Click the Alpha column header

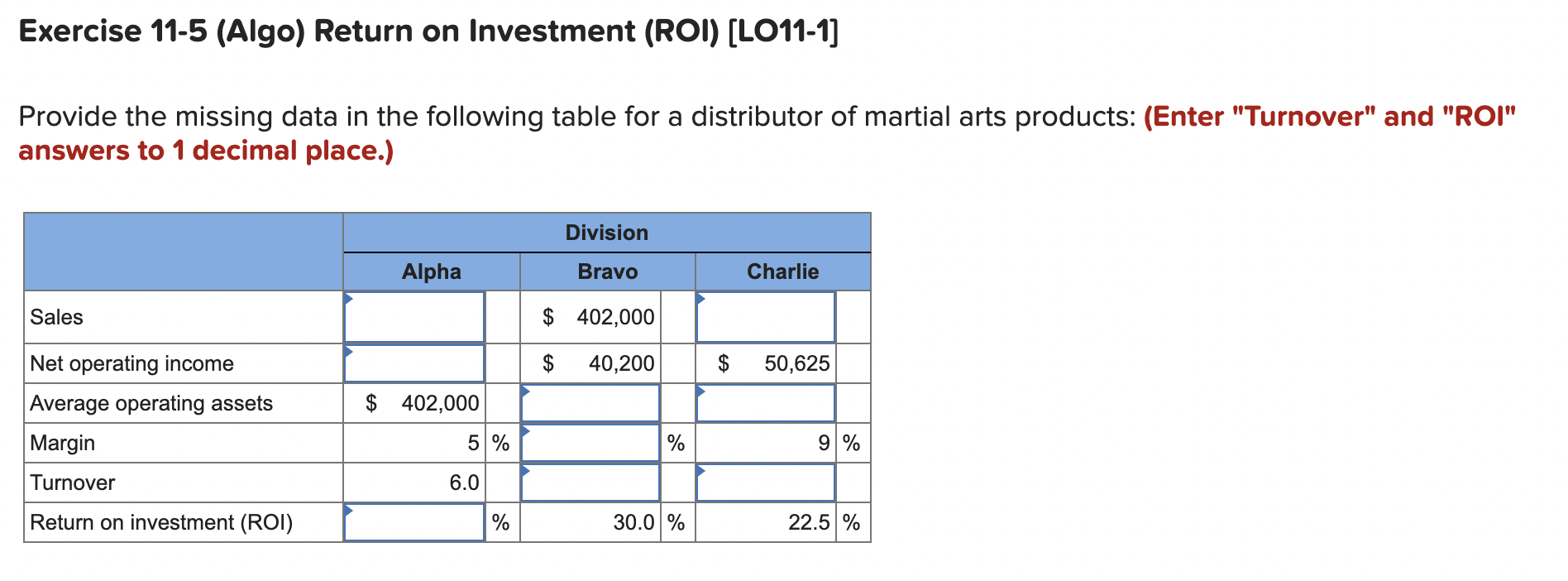click(x=432, y=271)
